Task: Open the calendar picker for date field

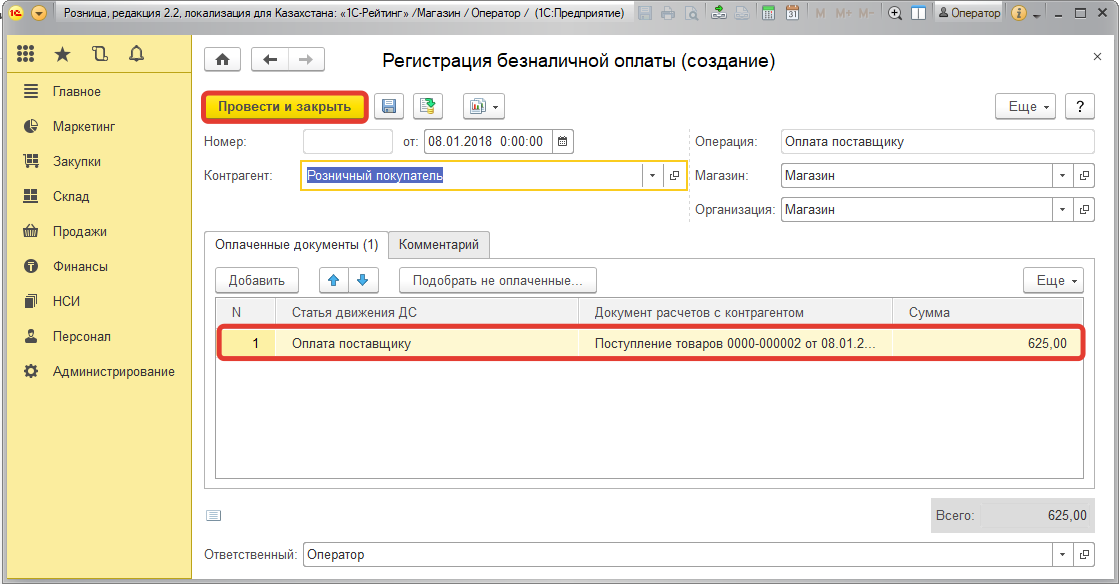Action: pos(563,142)
